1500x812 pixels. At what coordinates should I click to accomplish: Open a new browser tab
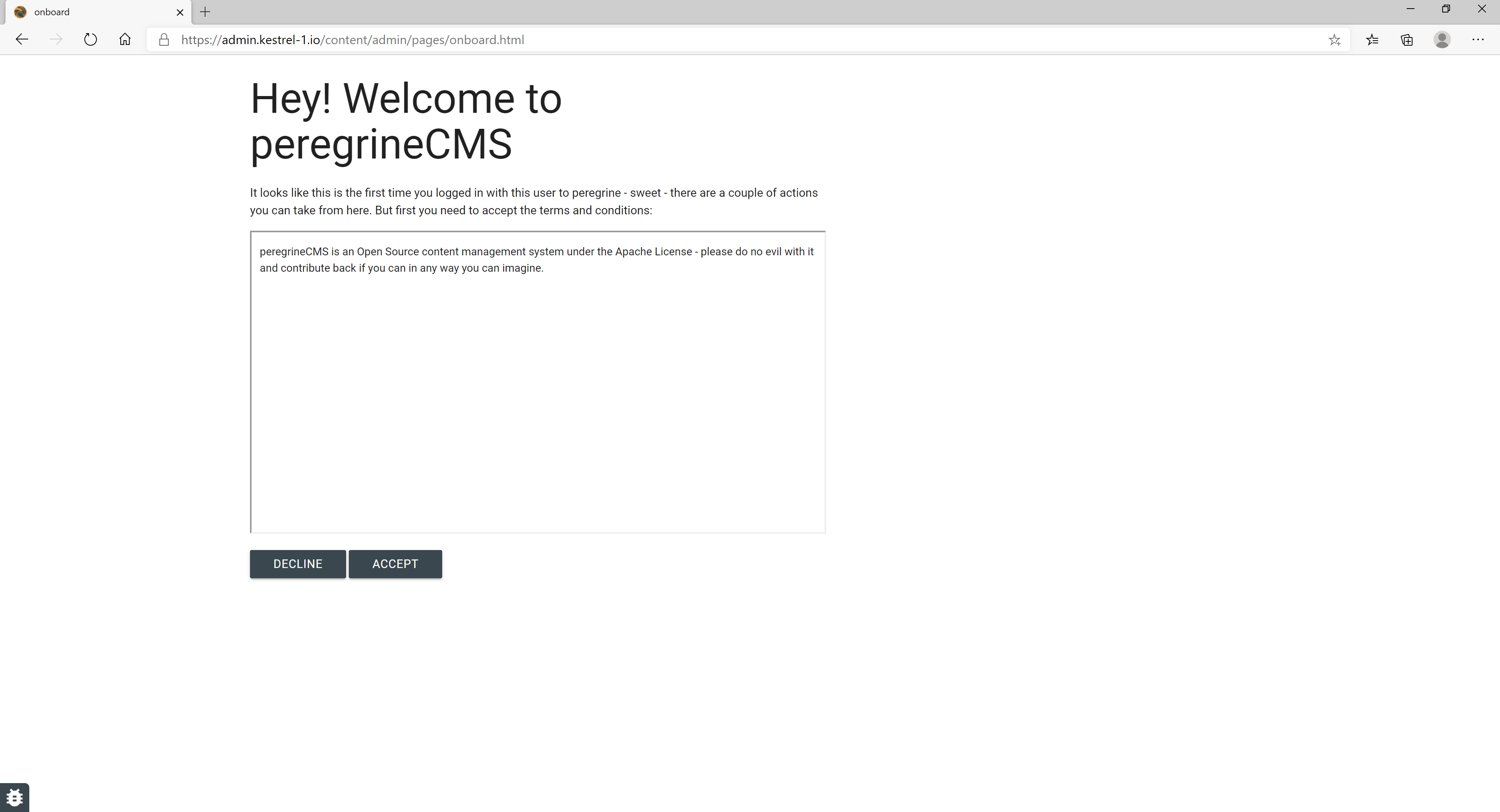[205, 12]
